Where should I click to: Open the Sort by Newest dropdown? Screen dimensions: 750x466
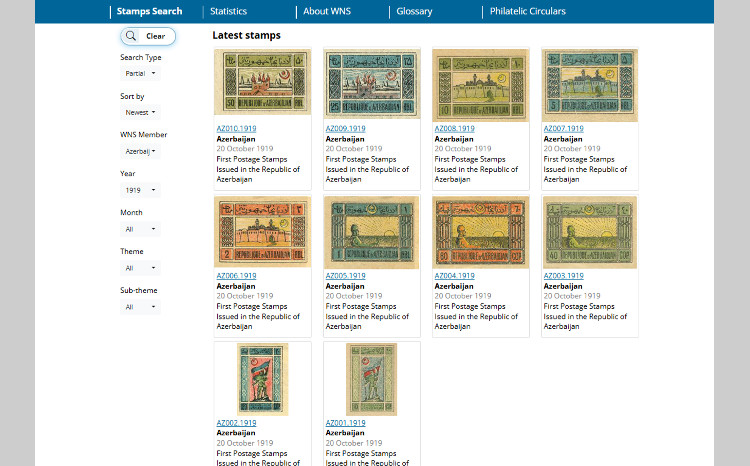(x=141, y=112)
